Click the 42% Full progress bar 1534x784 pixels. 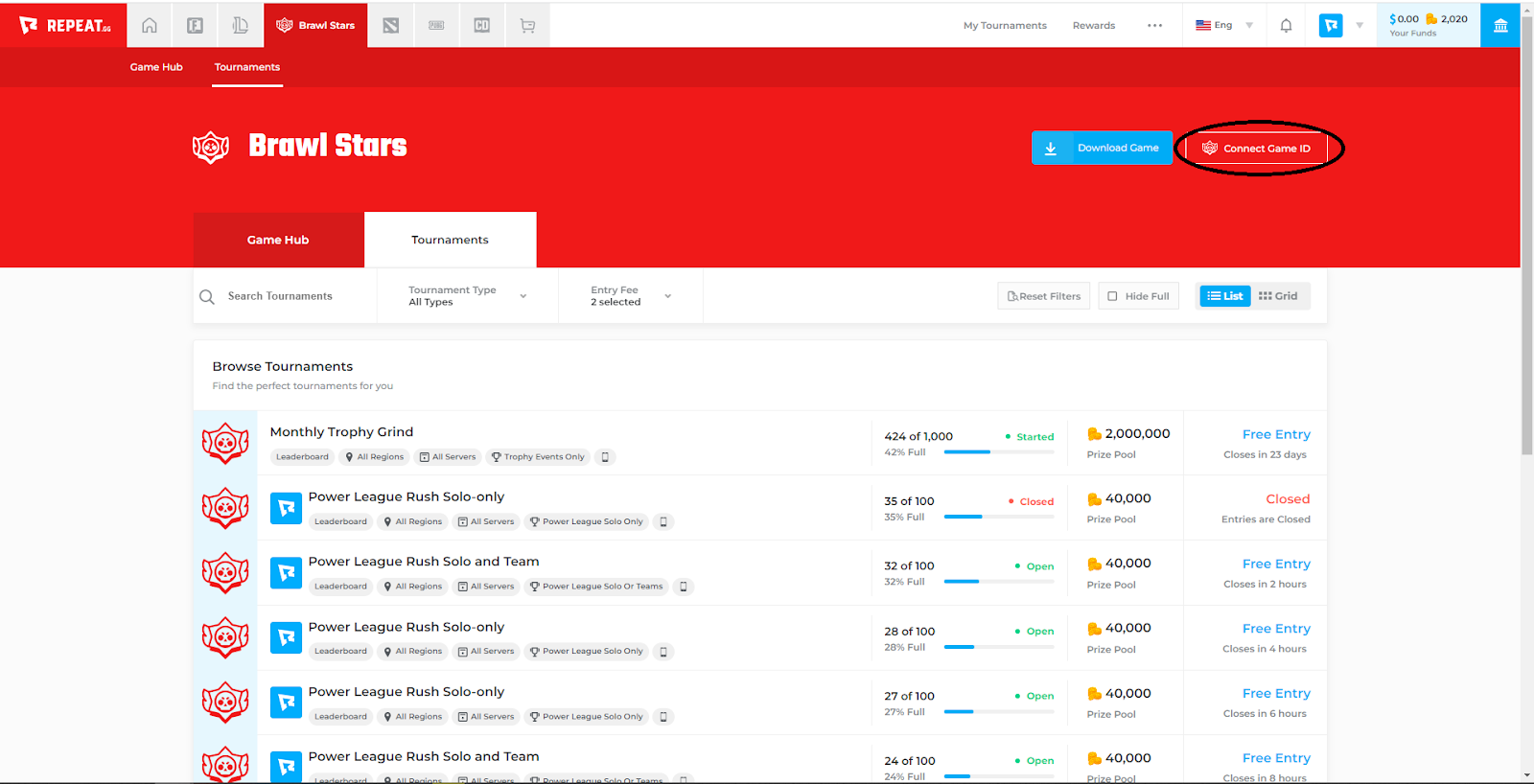click(x=999, y=452)
